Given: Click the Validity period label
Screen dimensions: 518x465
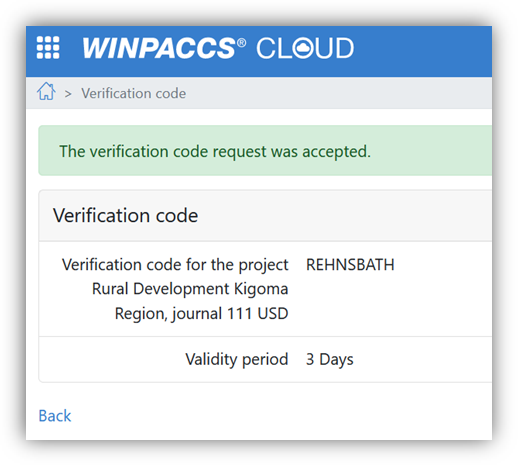Looking at the screenshot, I should coord(237,360).
